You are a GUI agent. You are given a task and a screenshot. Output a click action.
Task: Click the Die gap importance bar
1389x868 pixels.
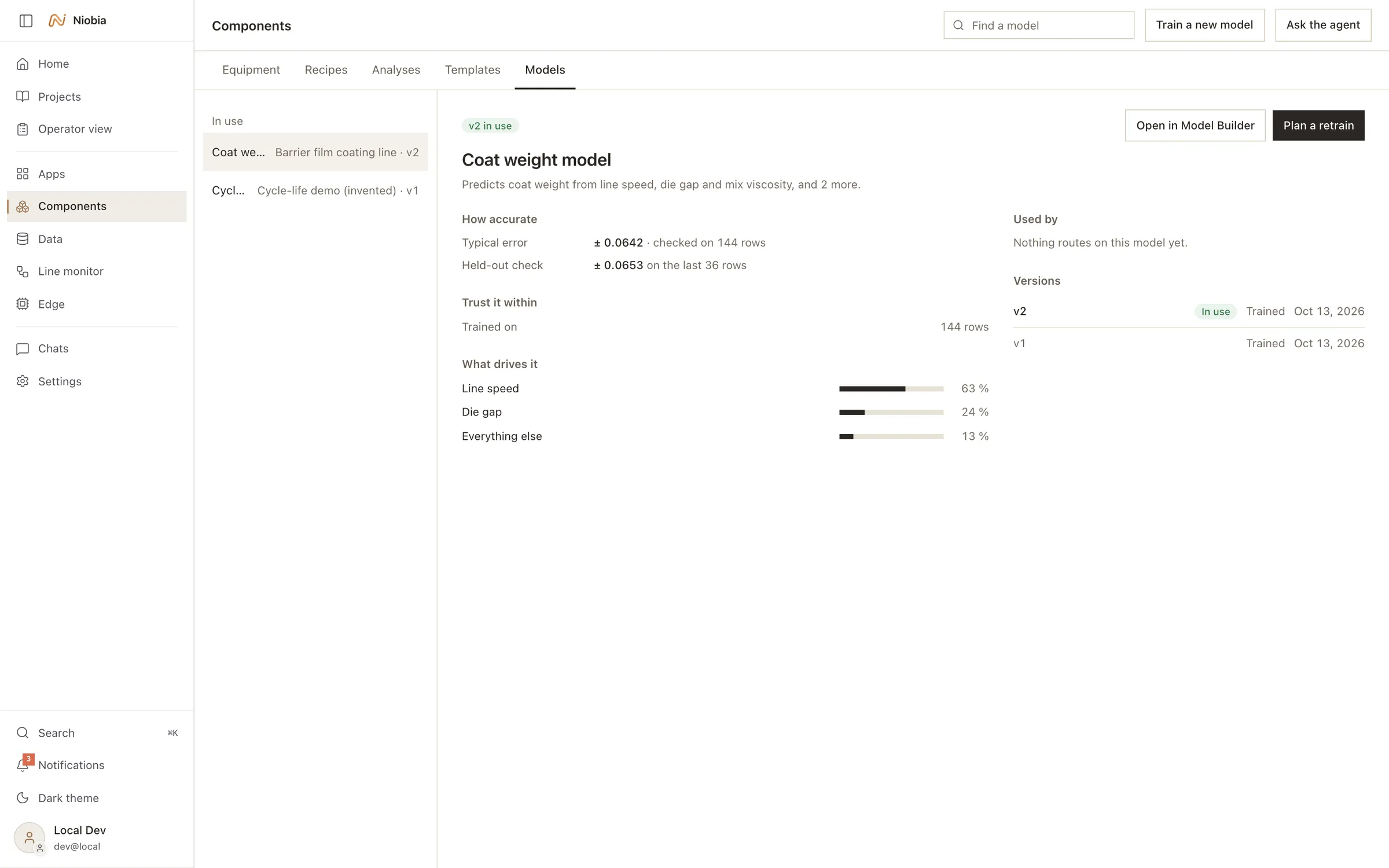891,412
